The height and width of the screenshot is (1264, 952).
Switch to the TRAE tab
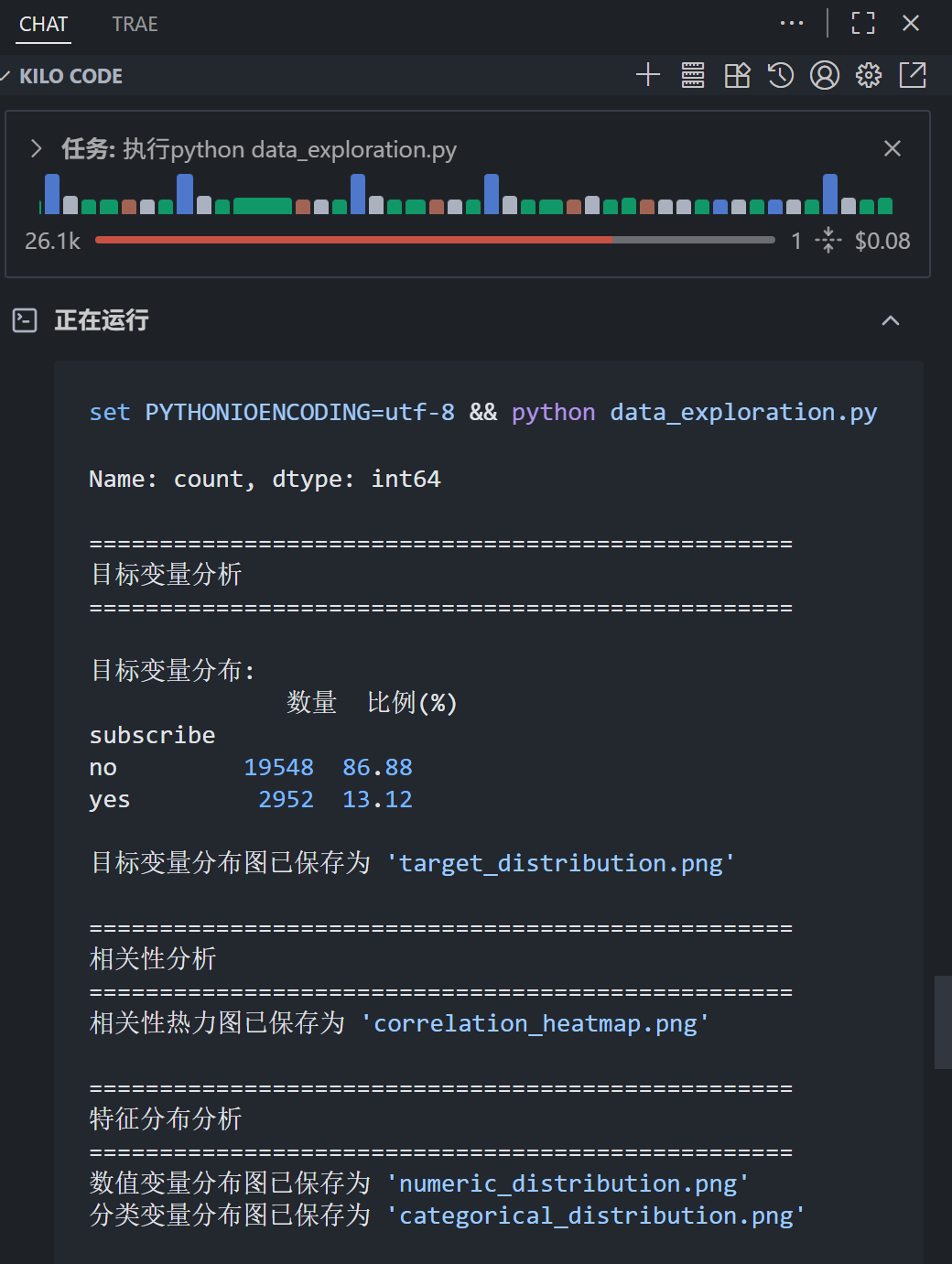[134, 25]
